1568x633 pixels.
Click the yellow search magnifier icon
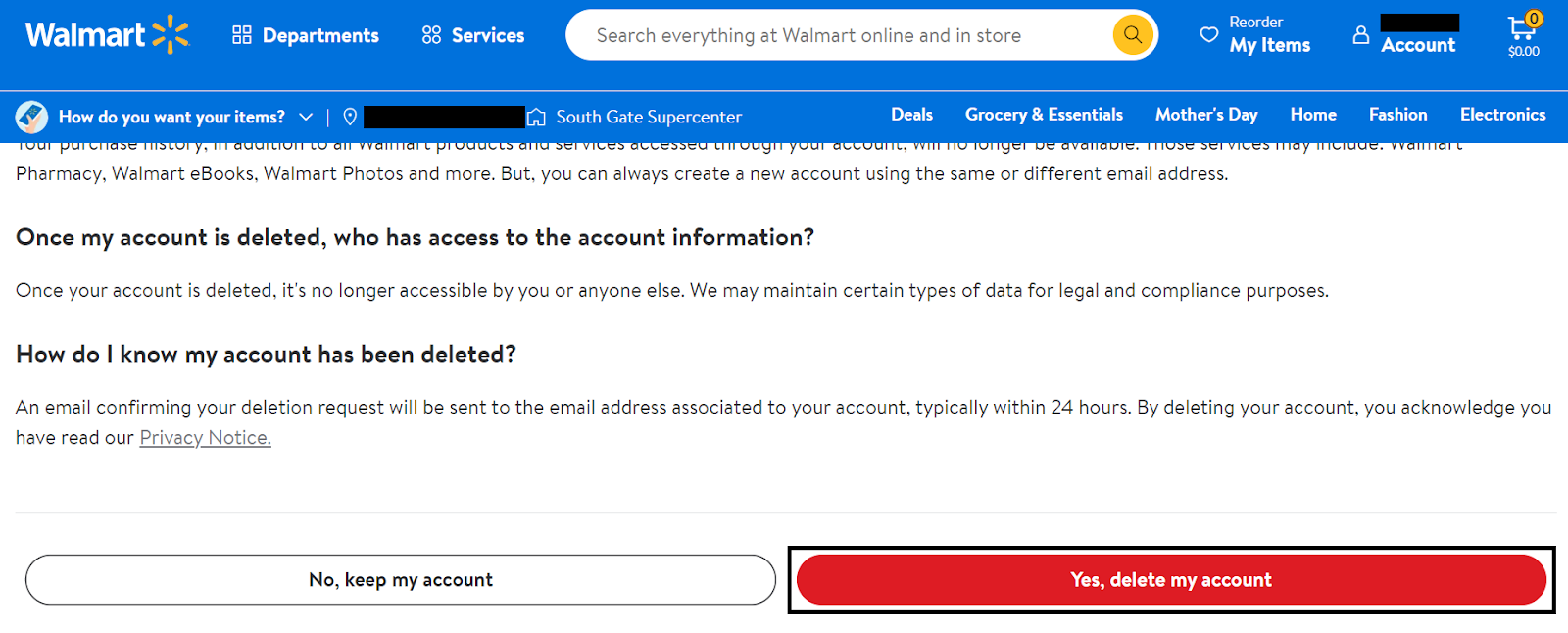(x=1132, y=35)
